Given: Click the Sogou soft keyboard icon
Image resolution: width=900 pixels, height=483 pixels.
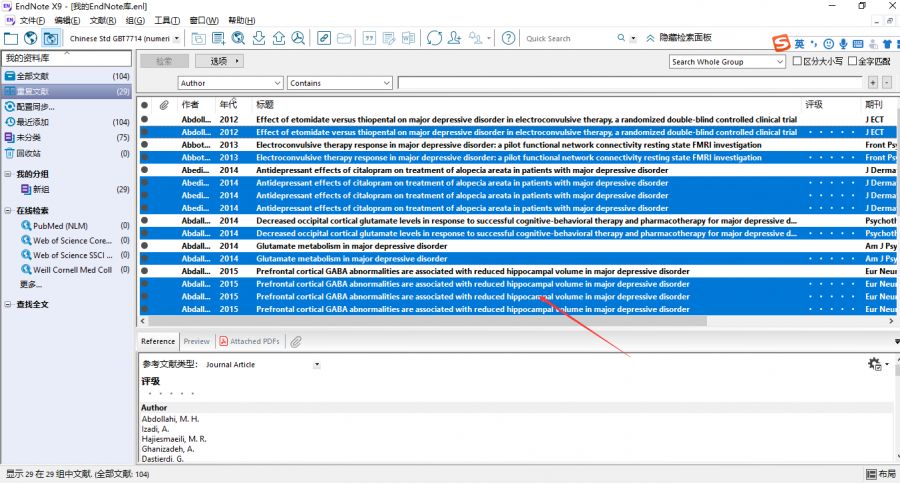Looking at the screenshot, I should (x=858, y=44).
